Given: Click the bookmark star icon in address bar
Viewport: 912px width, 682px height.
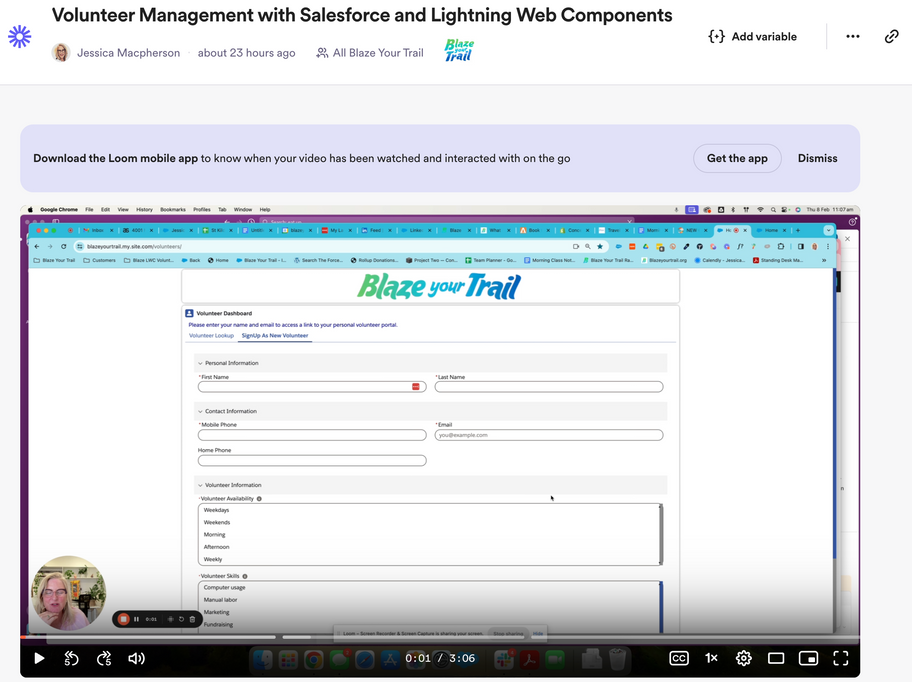Looking at the screenshot, I should click(x=600, y=247).
